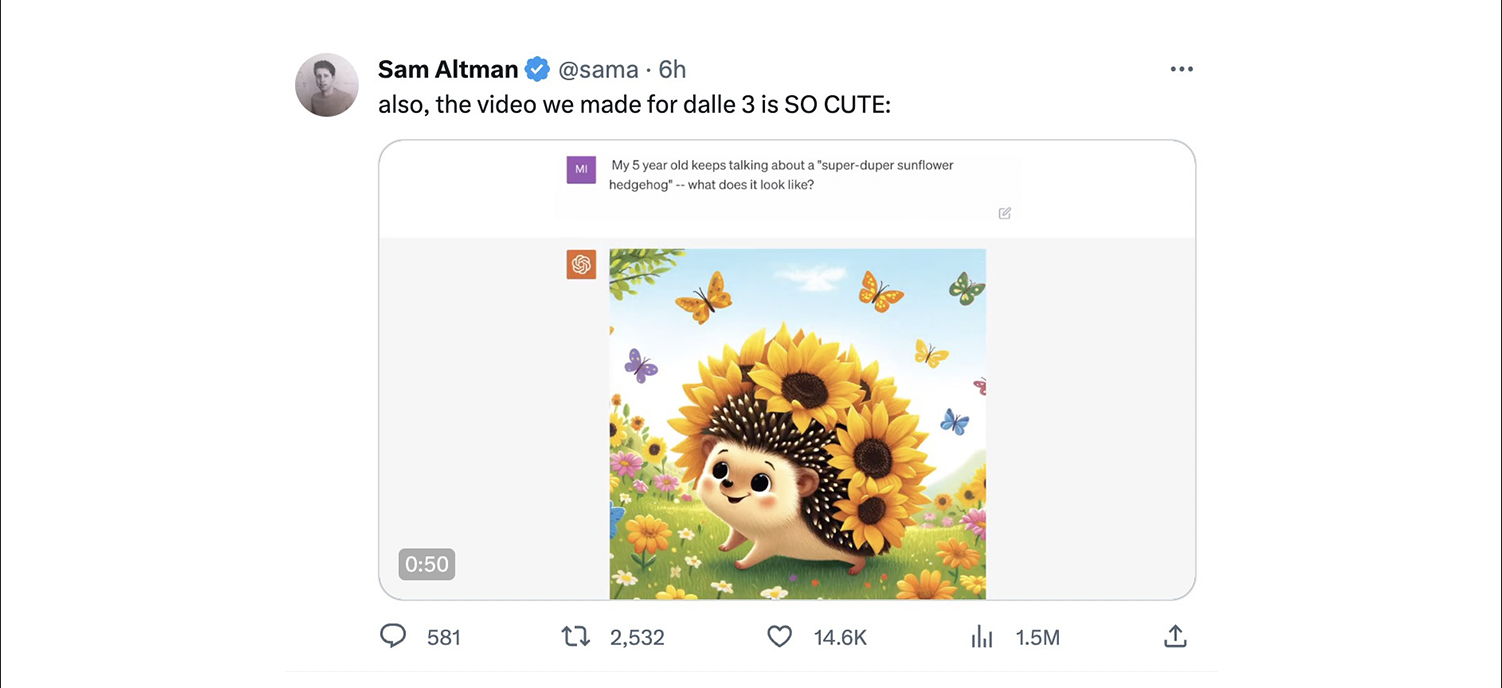Screen dimensions: 1502x688
Task: Open view analytics bar chart icon
Action: pyautogui.click(x=982, y=636)
